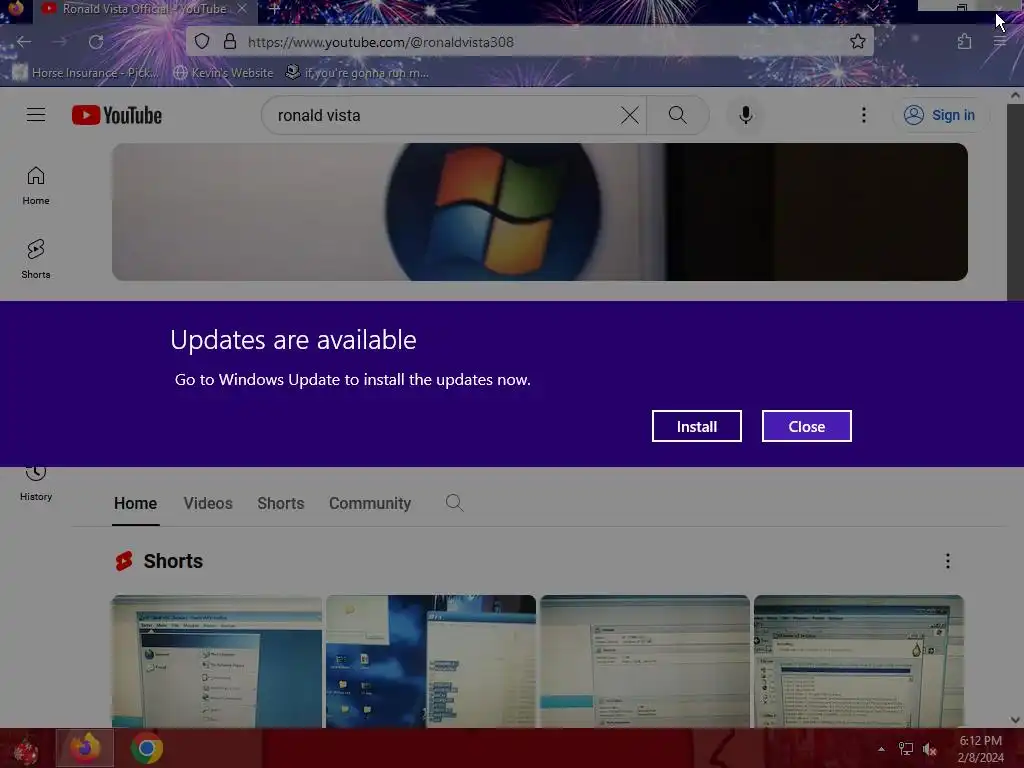View site info via padlock icon

[x=230, y=42]
